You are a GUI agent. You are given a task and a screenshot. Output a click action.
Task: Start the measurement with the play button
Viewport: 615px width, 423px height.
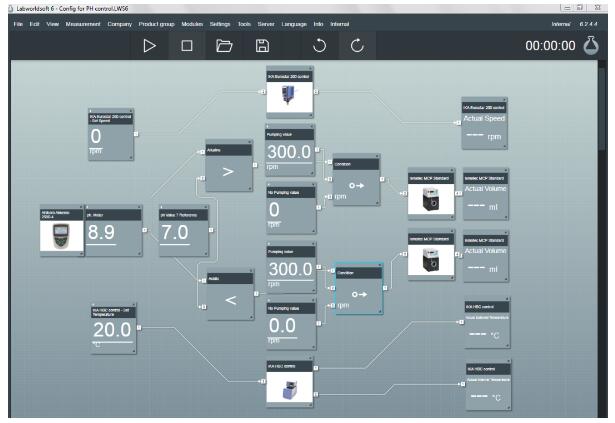149,46
